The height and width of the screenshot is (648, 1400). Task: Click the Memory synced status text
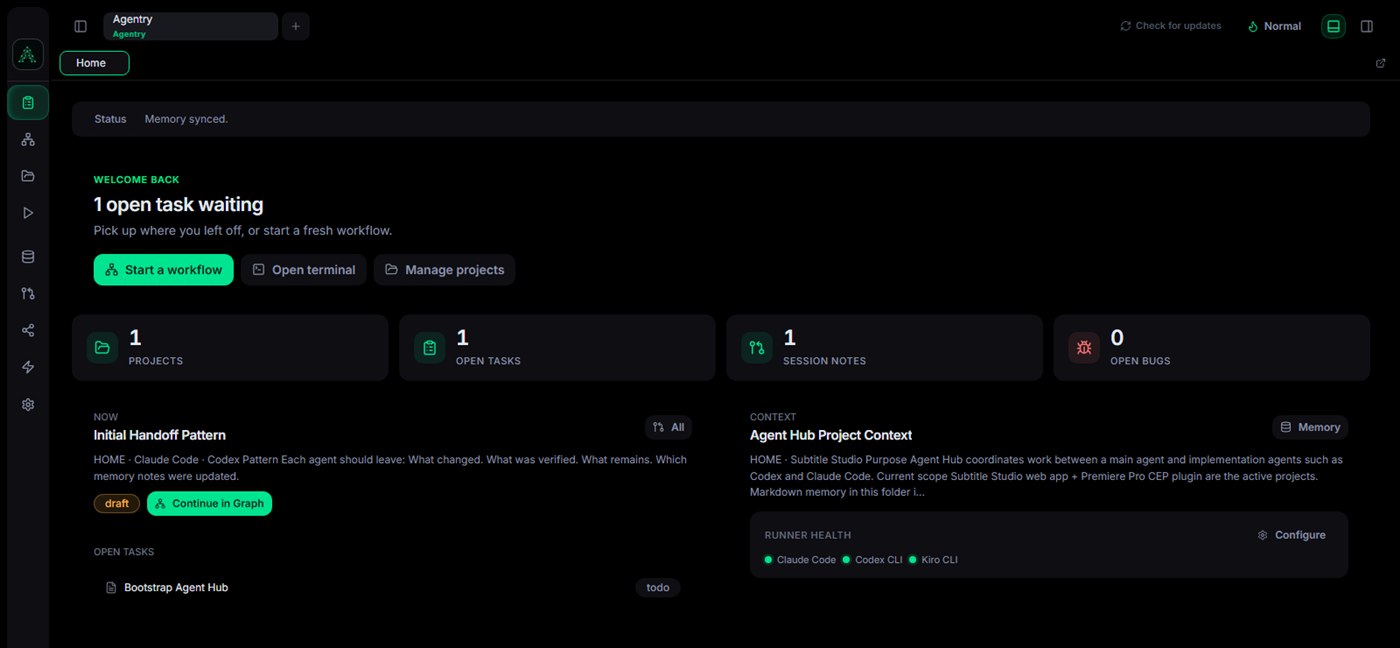tap(186, 119)
